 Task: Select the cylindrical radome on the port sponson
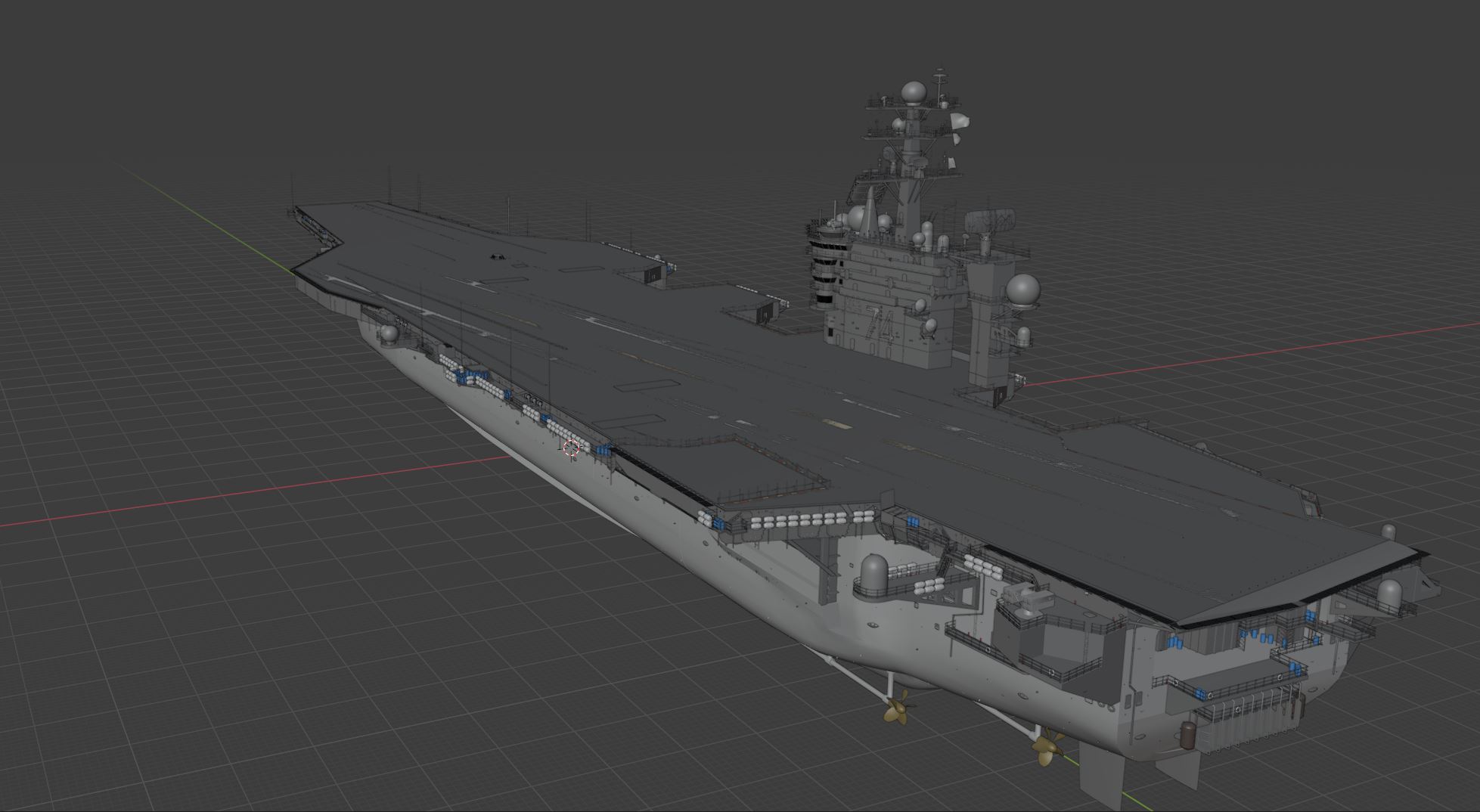point(873,572)
